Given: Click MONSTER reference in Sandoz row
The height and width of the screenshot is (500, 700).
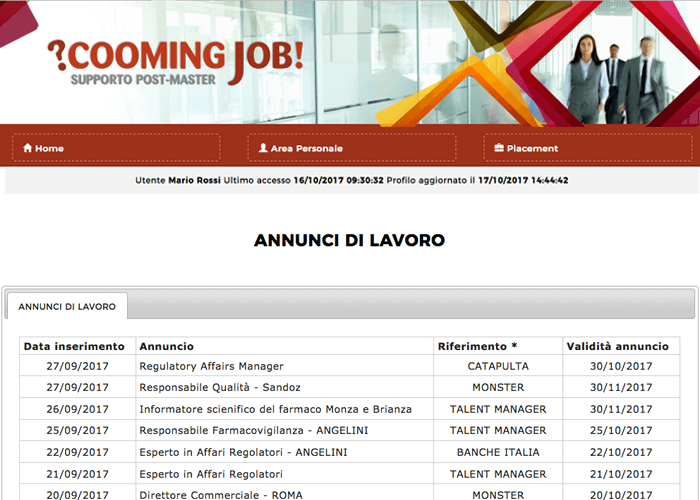Looking at the screenshot, I should [498, 387].
